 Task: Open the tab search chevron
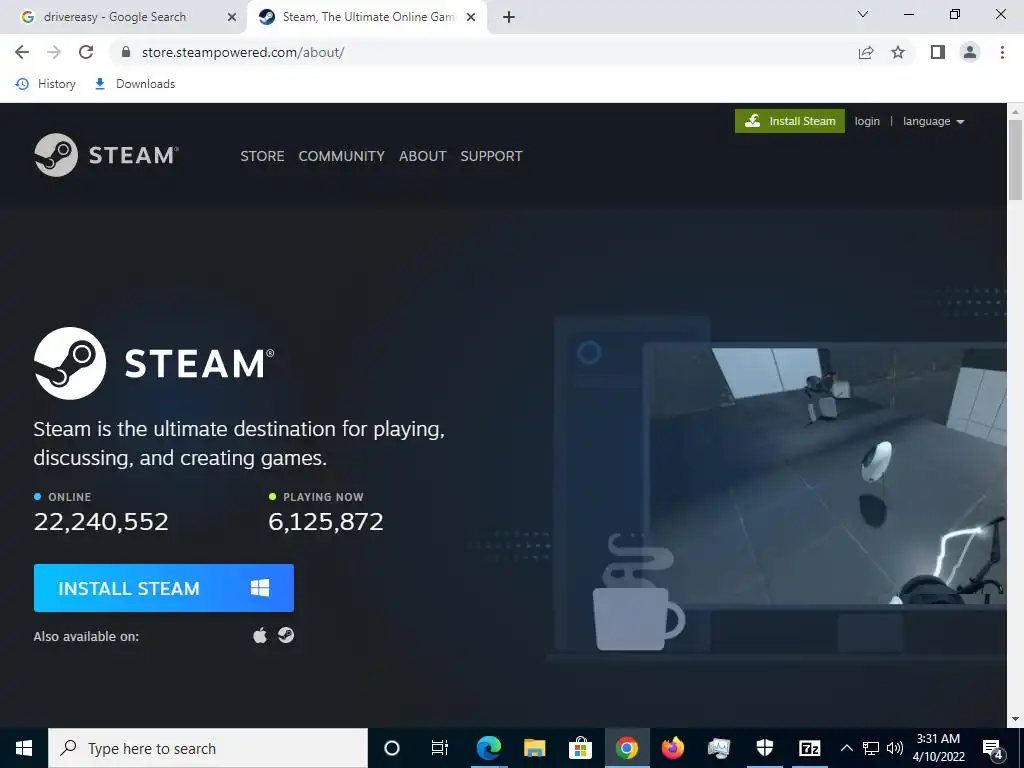click(863, 14)
